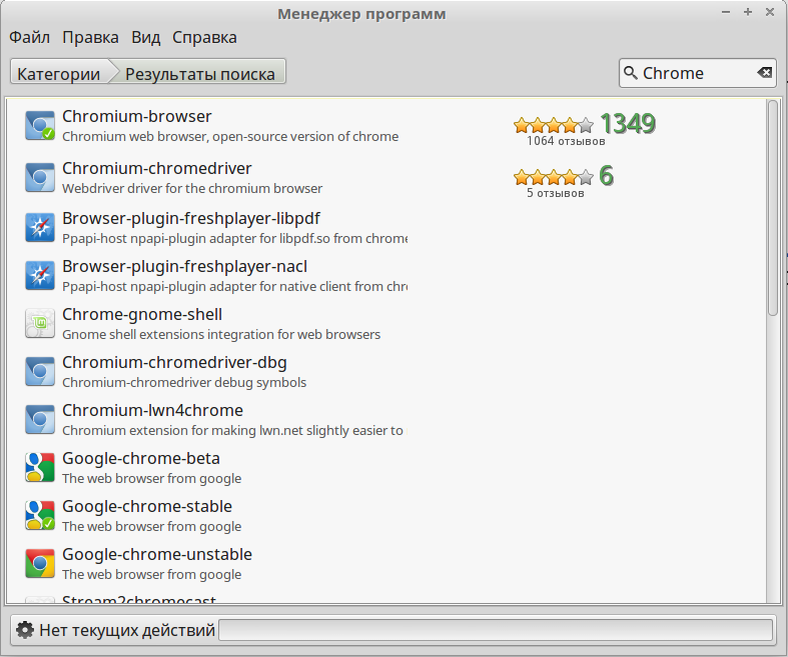Open the Chromium-chromedriver entry title
Viewport: 788px width, 657px height.
[x=157, y=168]
